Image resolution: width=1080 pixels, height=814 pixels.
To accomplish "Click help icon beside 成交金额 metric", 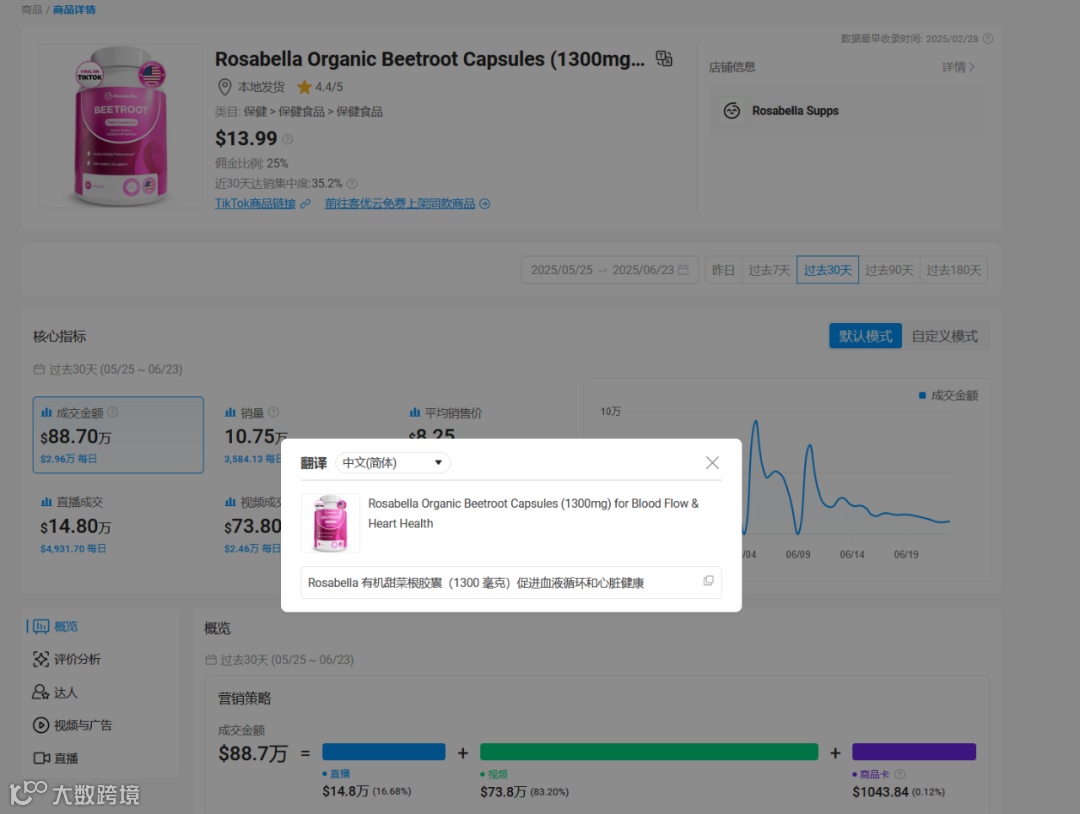I will [113, 412].
